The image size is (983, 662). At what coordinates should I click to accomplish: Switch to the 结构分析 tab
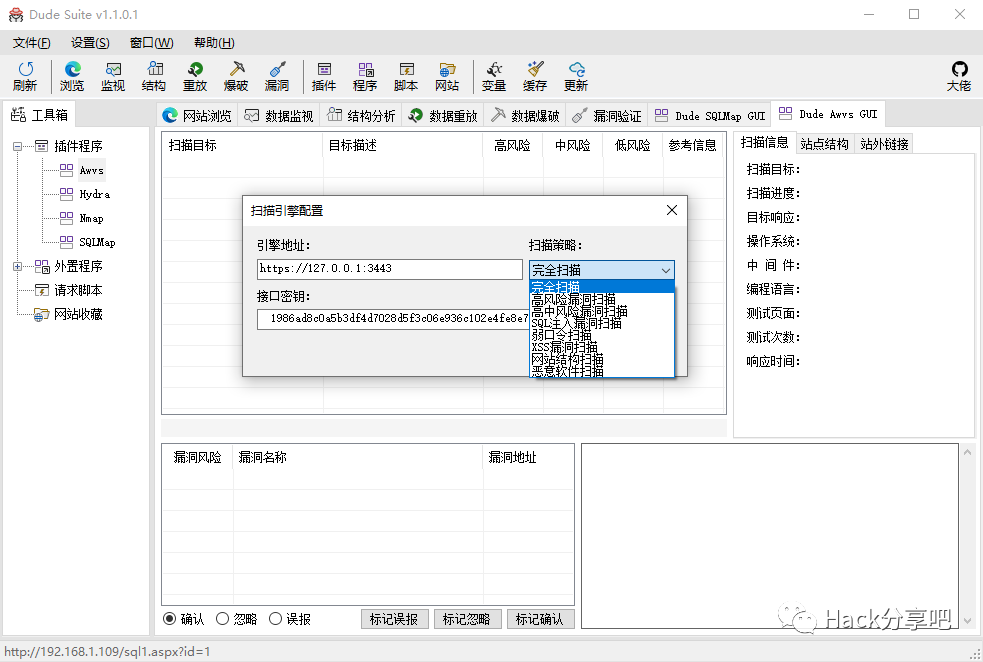pos(361,115)
